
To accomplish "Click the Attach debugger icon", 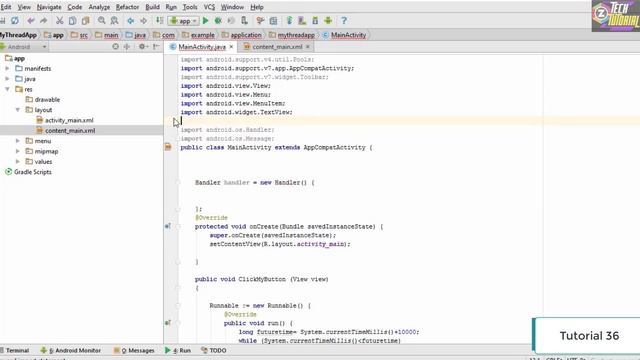I will [x=244, y=20].
